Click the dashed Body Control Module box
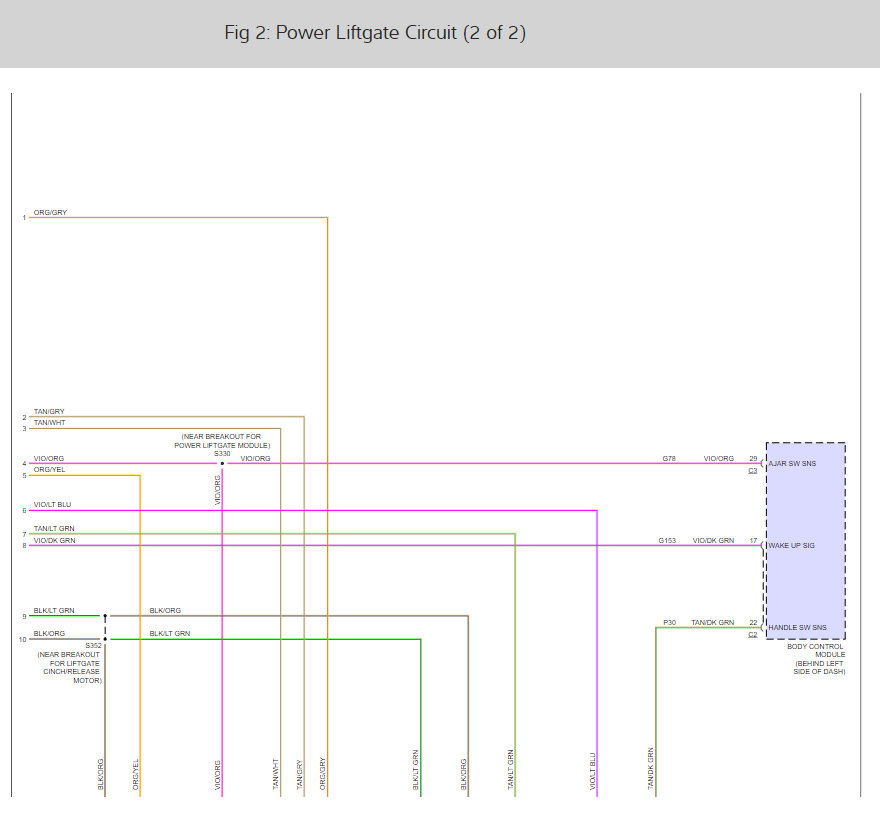 (x=806, y=541)
